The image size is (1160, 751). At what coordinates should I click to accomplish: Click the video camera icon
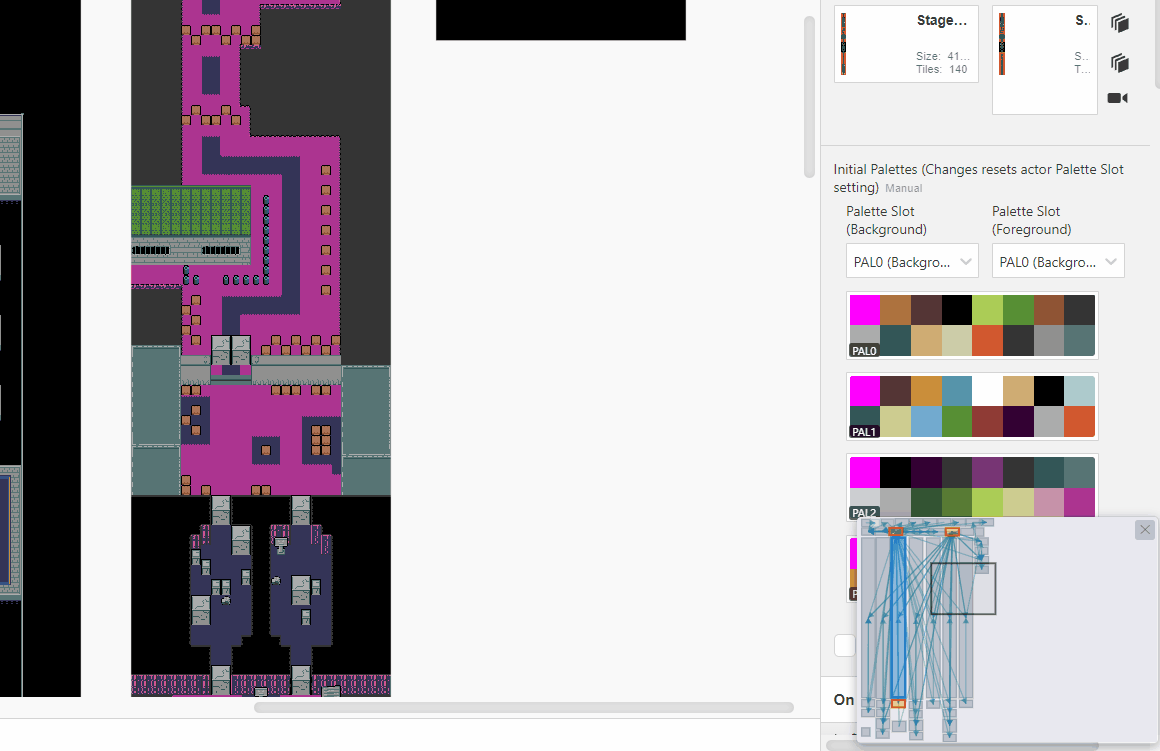pos(1118,98)
